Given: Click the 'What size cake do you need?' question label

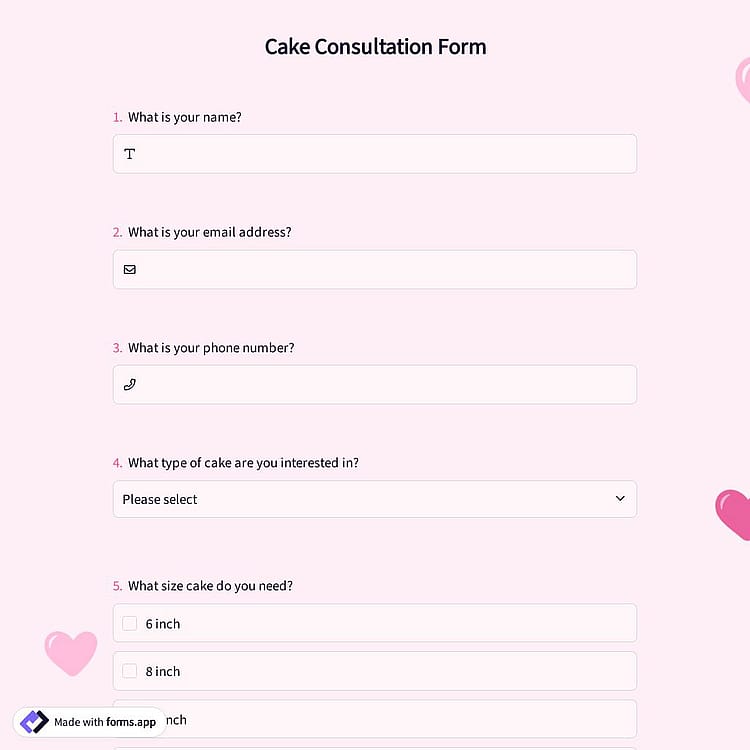Looking at the screenshot, I should (210, 586).
